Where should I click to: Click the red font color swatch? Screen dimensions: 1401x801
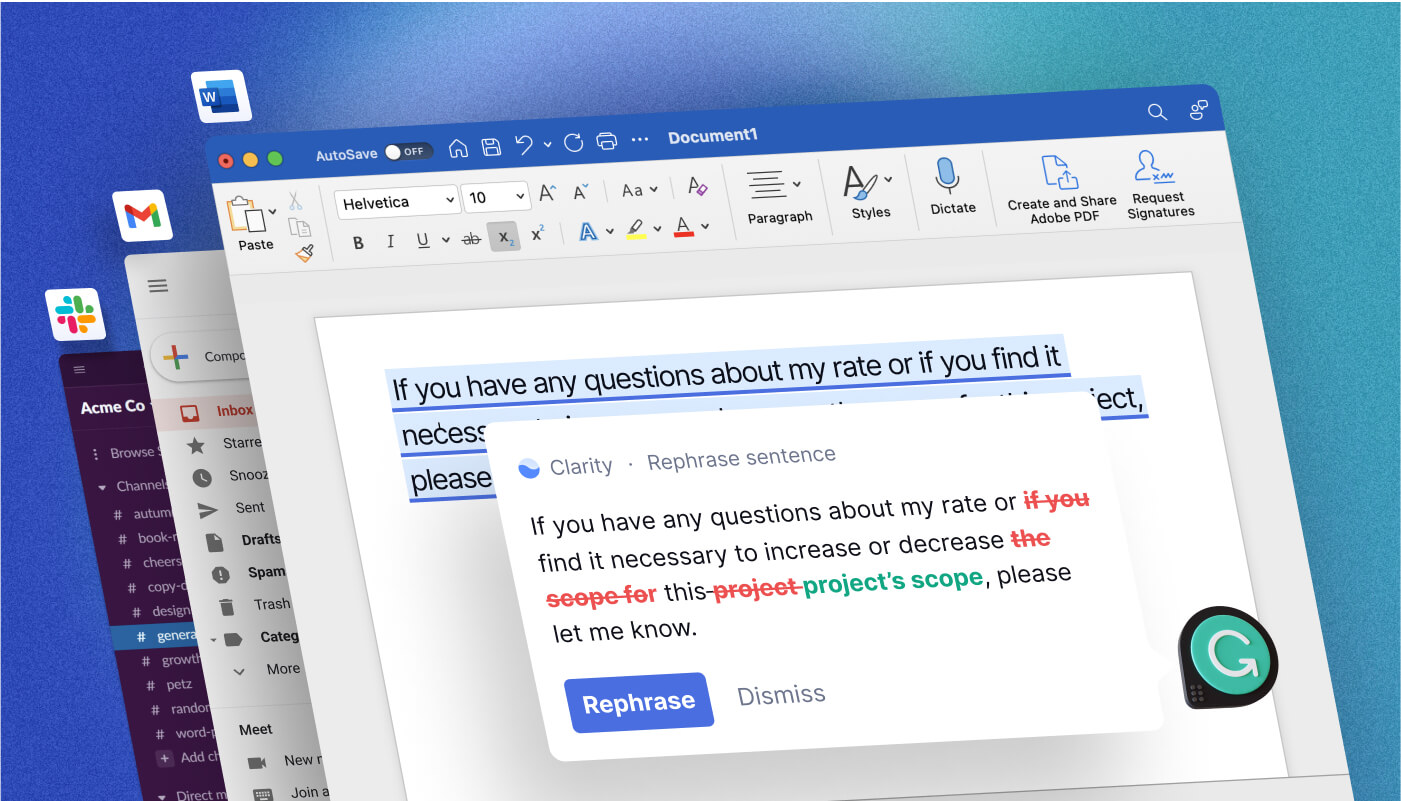[684, 228]
